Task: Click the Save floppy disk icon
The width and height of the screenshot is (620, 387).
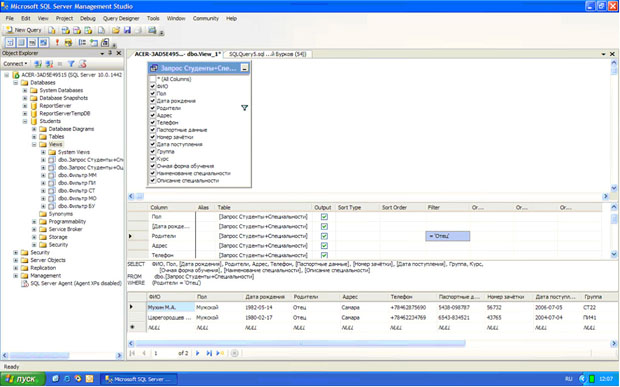Action: pos(127,30)
